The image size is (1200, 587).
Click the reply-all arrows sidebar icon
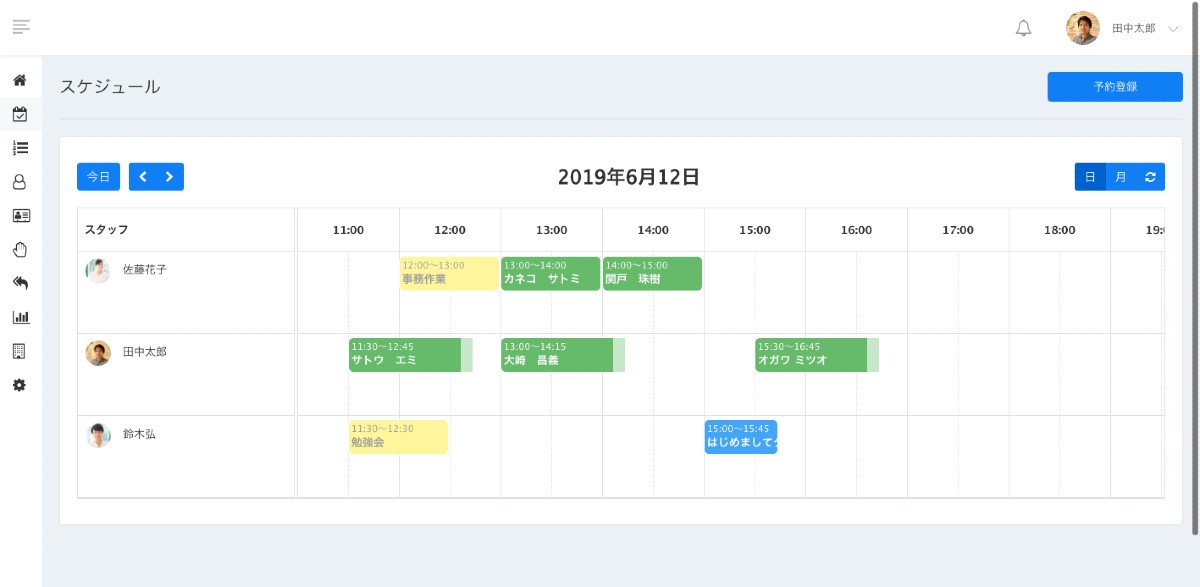coord(20,284)
